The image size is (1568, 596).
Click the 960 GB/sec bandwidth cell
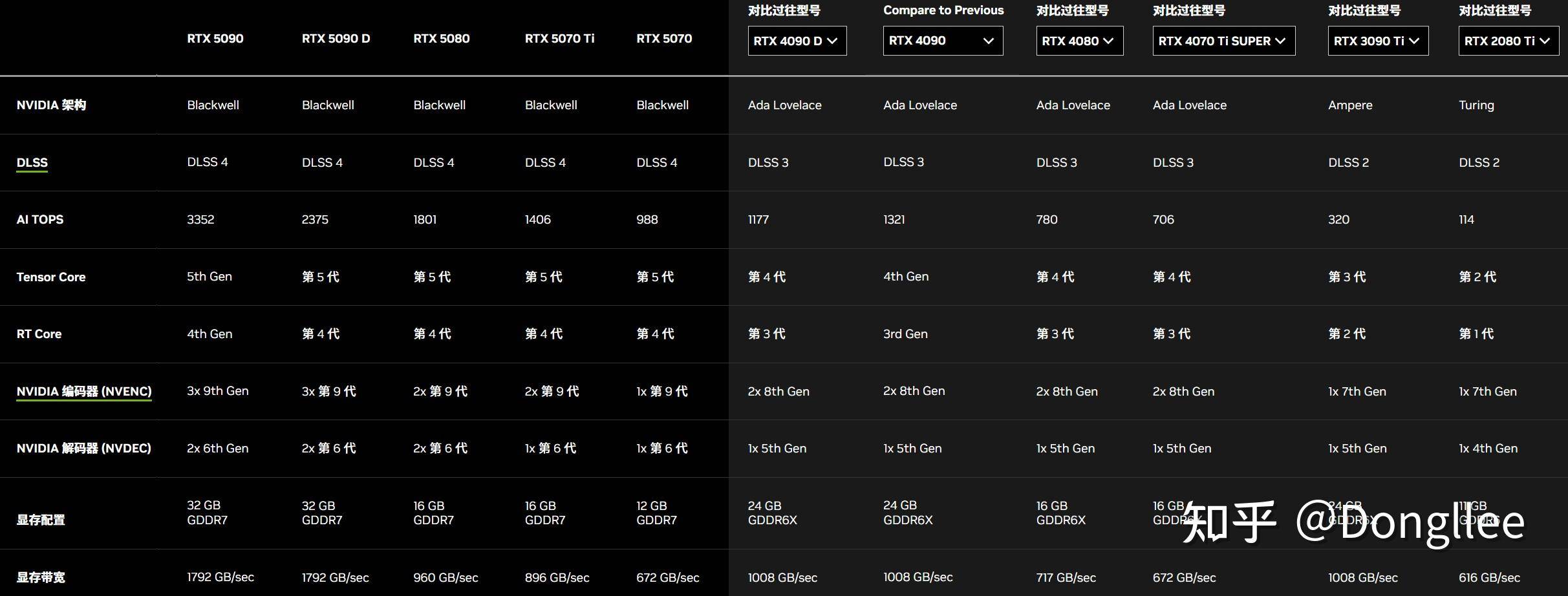(446, 578)
